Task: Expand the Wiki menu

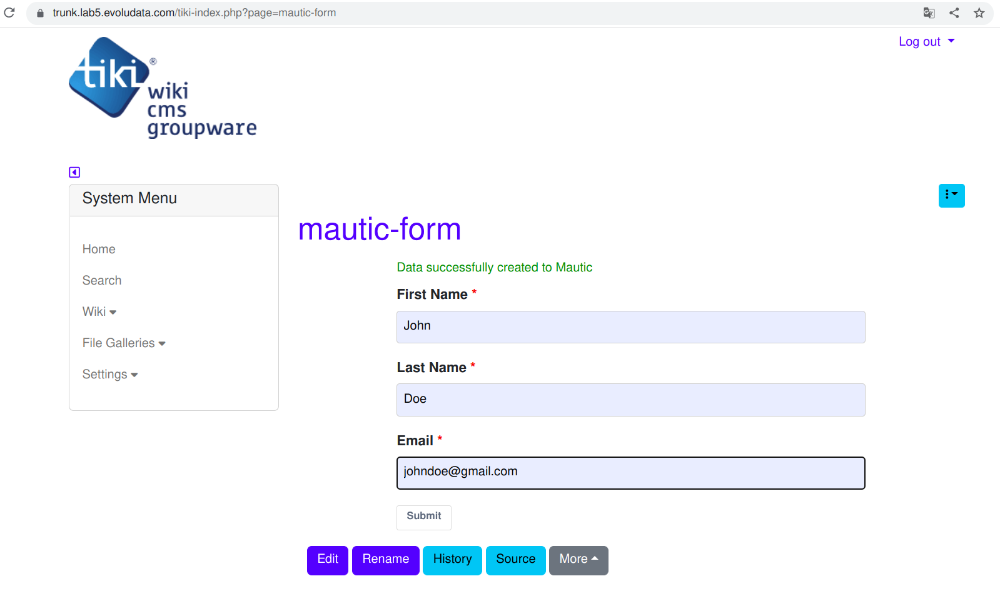Action: 99,311
